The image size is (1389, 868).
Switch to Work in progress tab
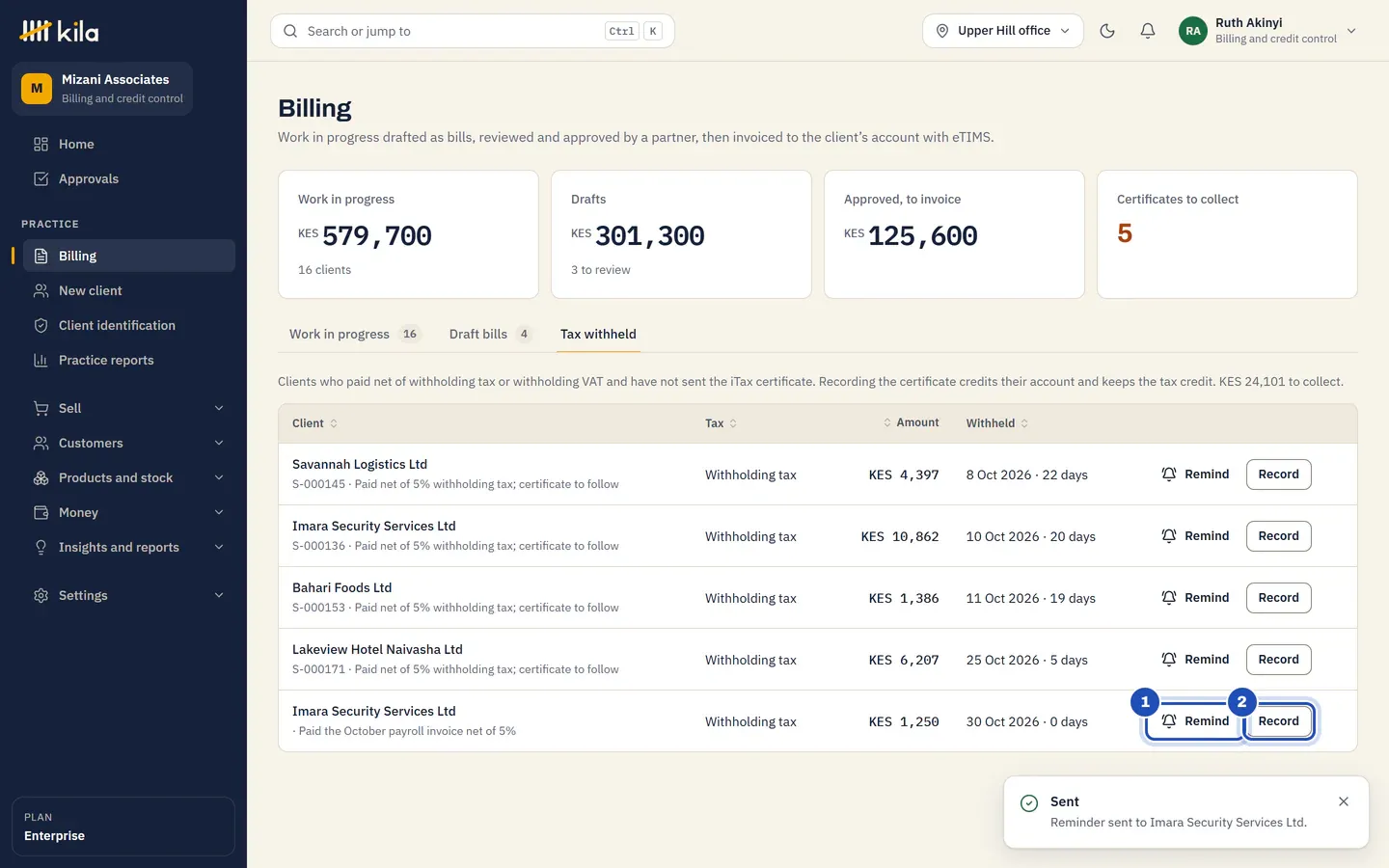coord(354,334)
